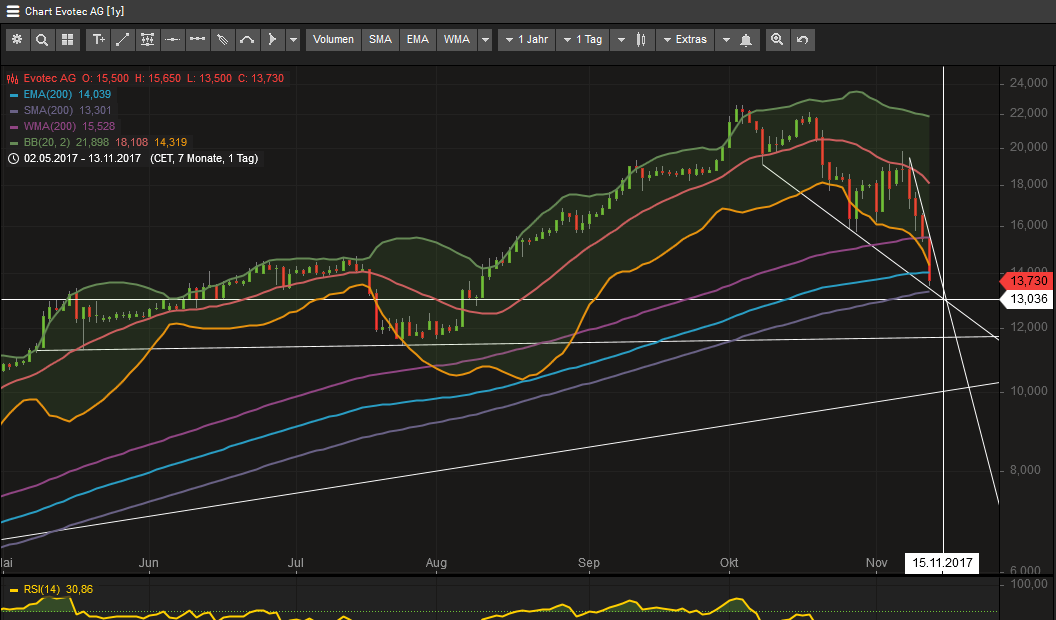Open the Extras menu
Image resolution: width=1056 pixels, height=620 pixels.
(685, 40)
